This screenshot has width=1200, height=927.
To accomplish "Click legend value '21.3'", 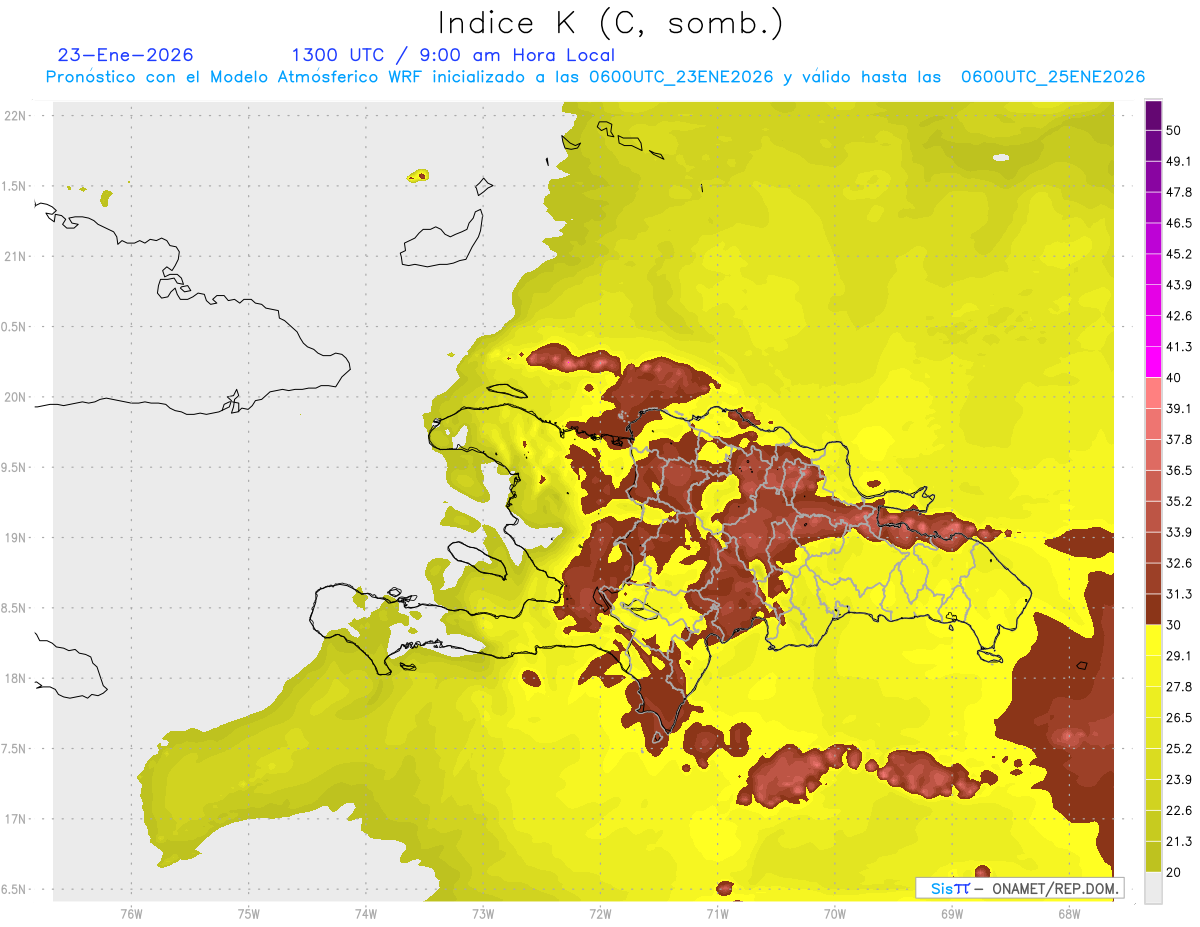I will pos(1179,842).
